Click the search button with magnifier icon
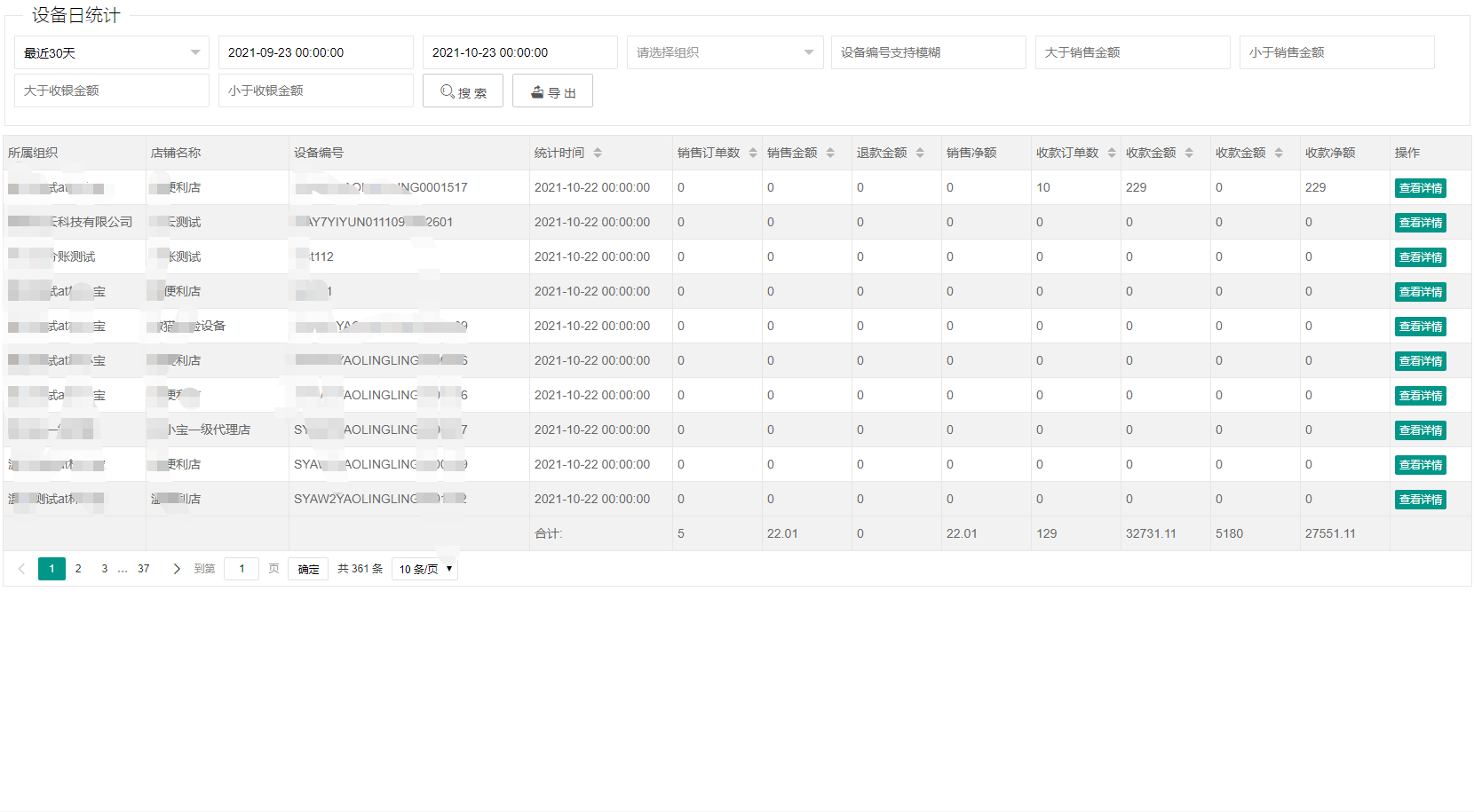Viewport: 1474px width, 812px height. tap(463, 91)
